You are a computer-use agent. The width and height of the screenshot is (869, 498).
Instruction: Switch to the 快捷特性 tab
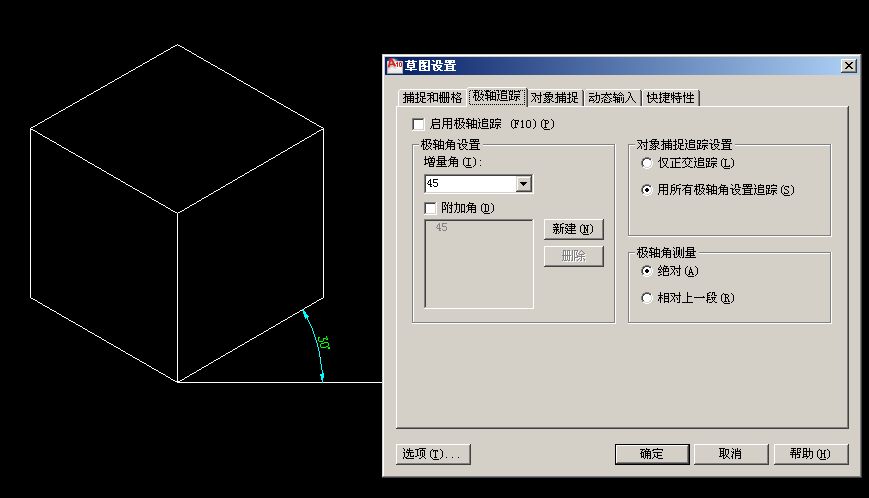670,98
